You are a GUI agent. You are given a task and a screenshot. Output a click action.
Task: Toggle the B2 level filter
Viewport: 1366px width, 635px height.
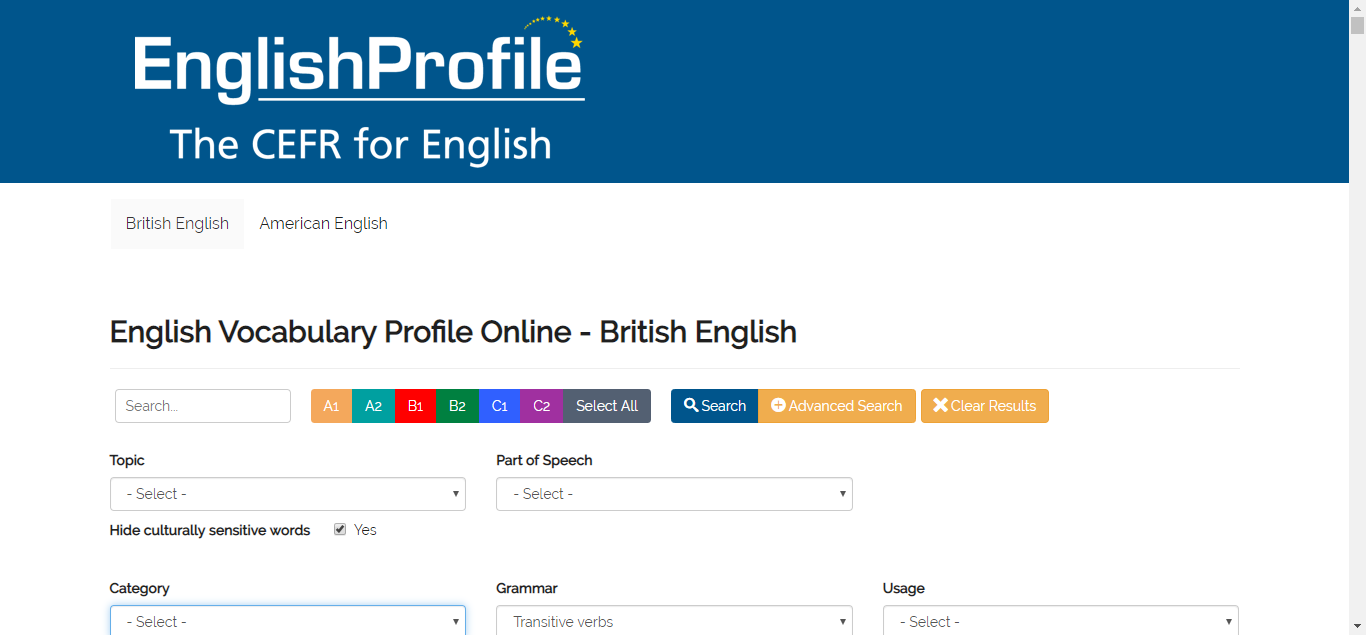(x=457, y=406)
